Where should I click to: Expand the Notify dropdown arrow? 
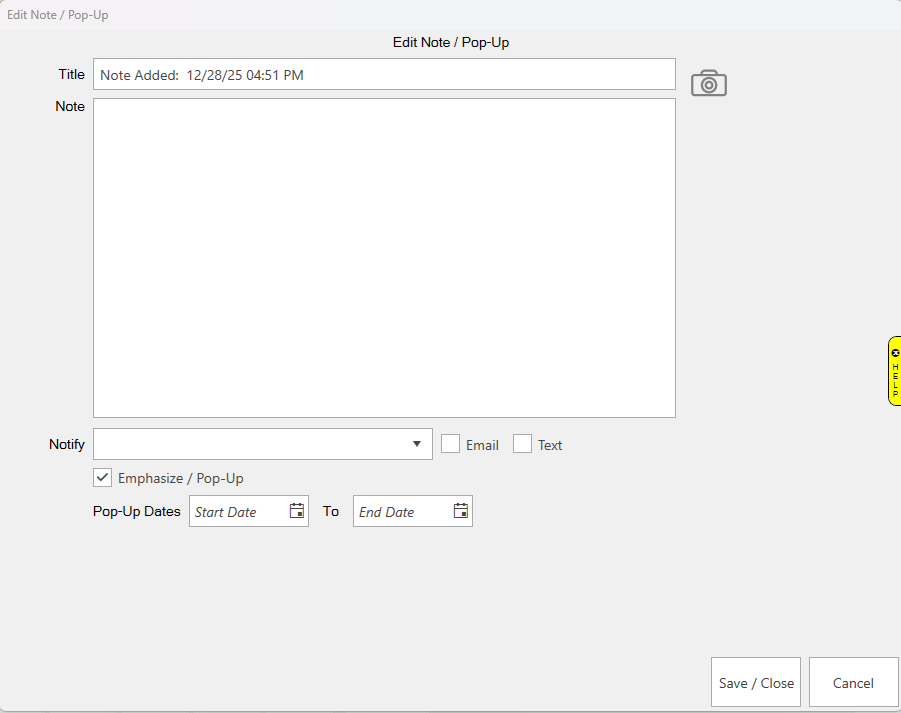click(x=417, y=444)
